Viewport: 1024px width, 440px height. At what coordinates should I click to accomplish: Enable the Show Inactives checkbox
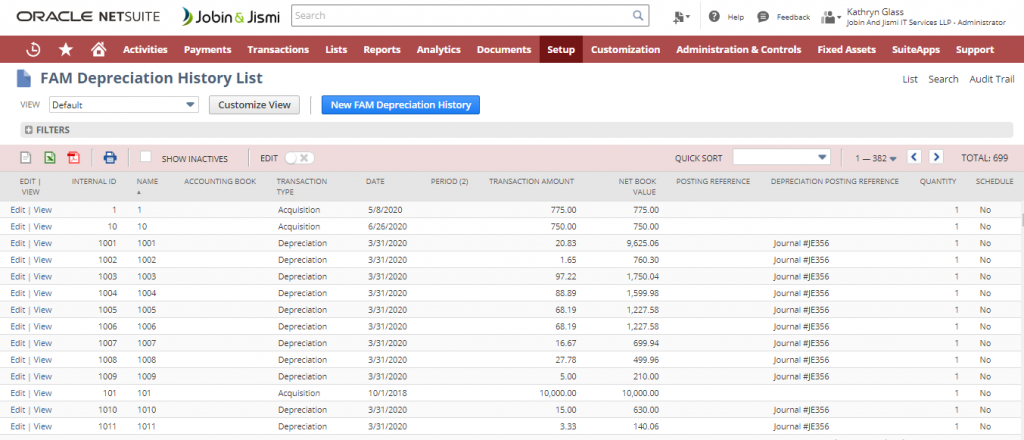coord(146,157)
